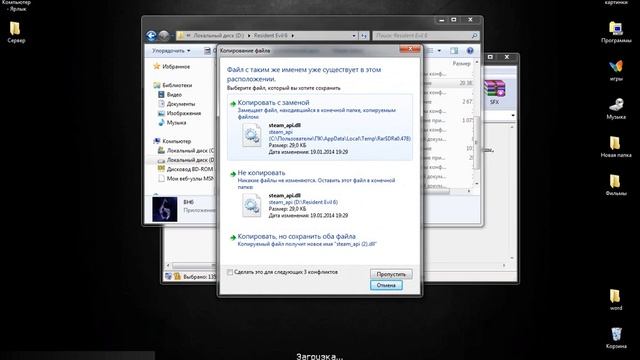
Task: Select Дисковод BD-ROM in the navigation pane
Action: (186, 169)
